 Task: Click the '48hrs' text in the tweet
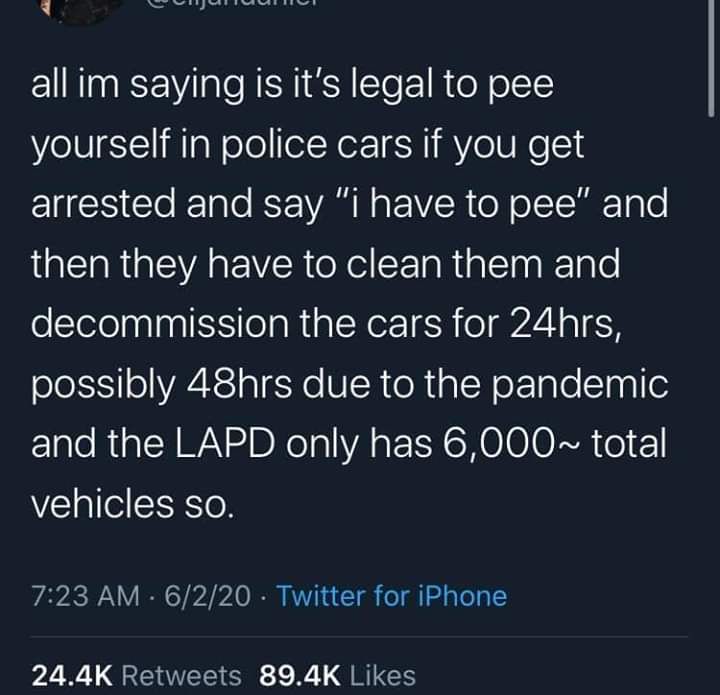[239, 384]
